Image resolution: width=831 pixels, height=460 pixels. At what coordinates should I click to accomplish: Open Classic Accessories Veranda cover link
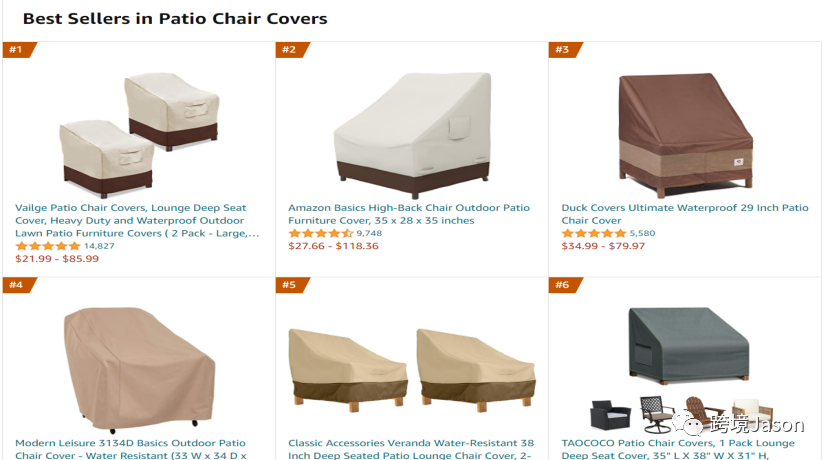411,449
